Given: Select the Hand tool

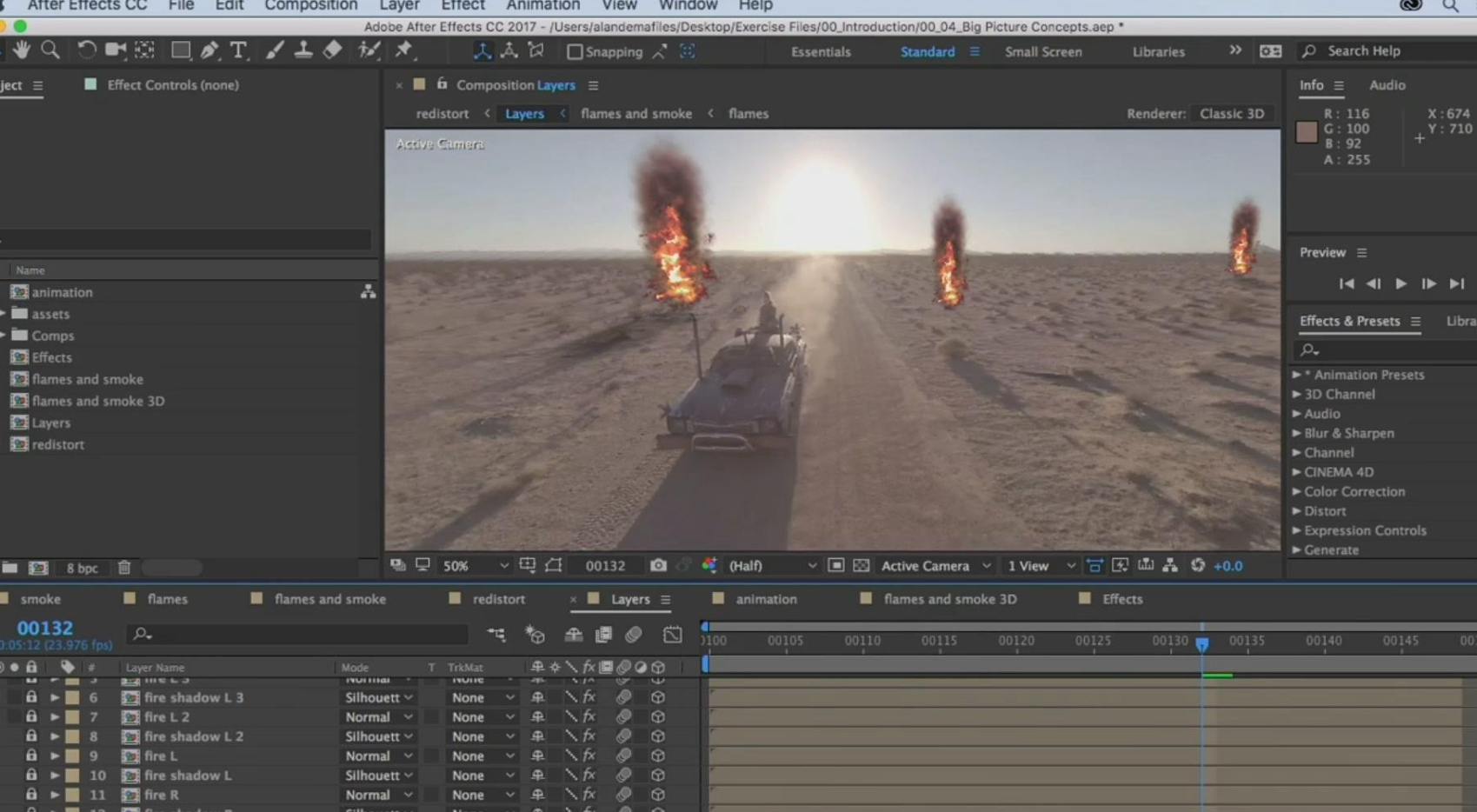Looking at the screenshot, I should coord(21,50).
